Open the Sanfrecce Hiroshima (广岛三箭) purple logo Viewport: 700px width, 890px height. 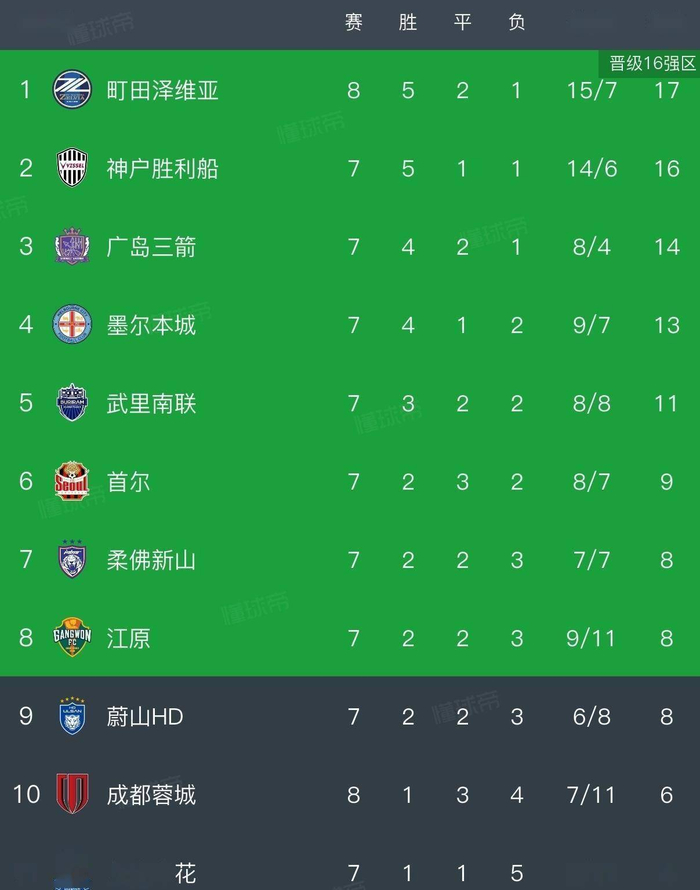(72, 246)
